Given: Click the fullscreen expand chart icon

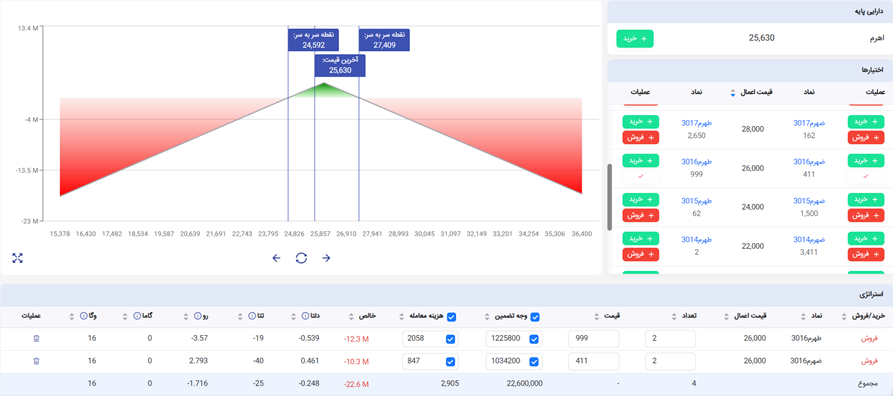Looking at the screenshot, I should point(17,258).
